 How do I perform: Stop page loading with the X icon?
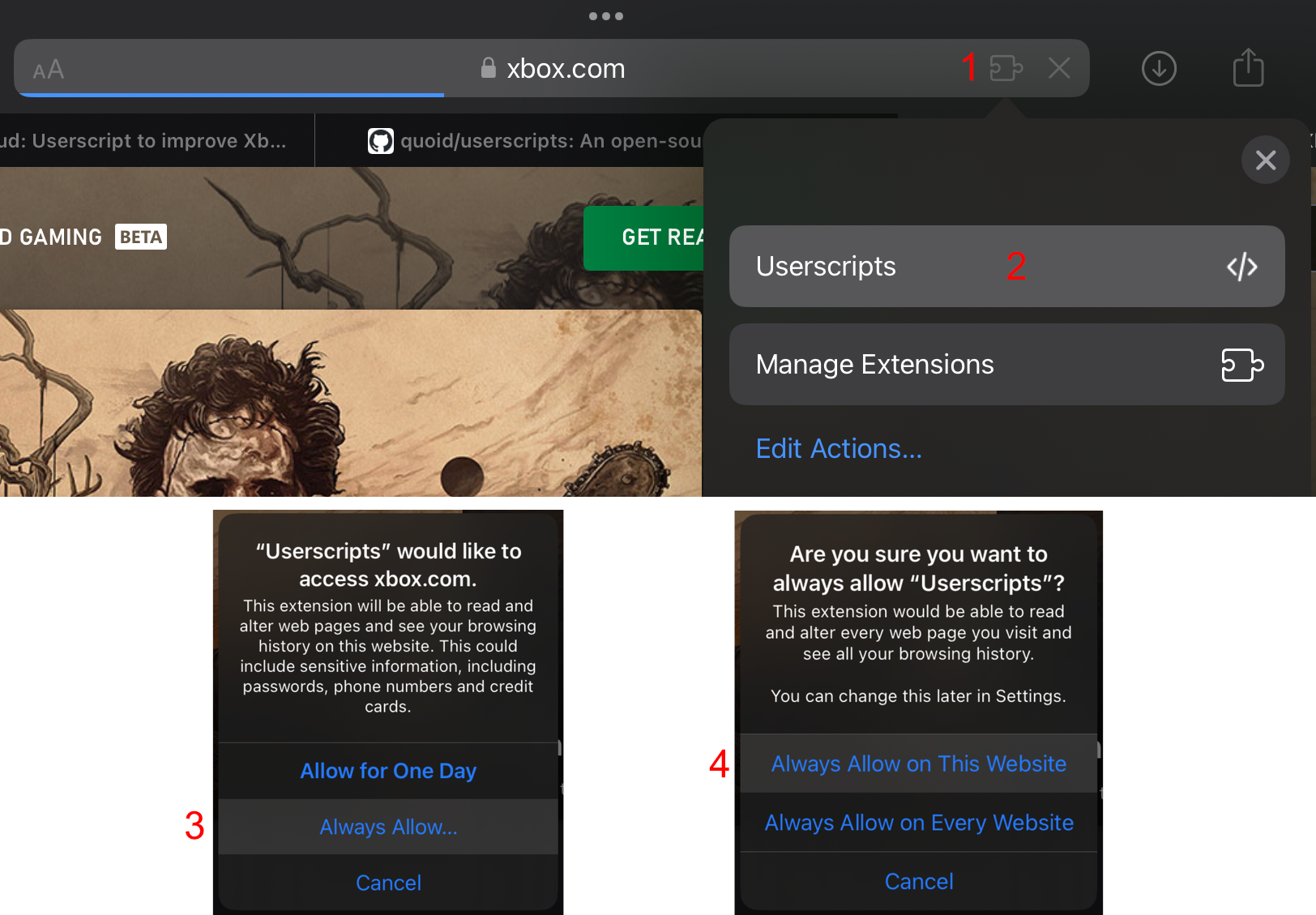[1059, 68]
